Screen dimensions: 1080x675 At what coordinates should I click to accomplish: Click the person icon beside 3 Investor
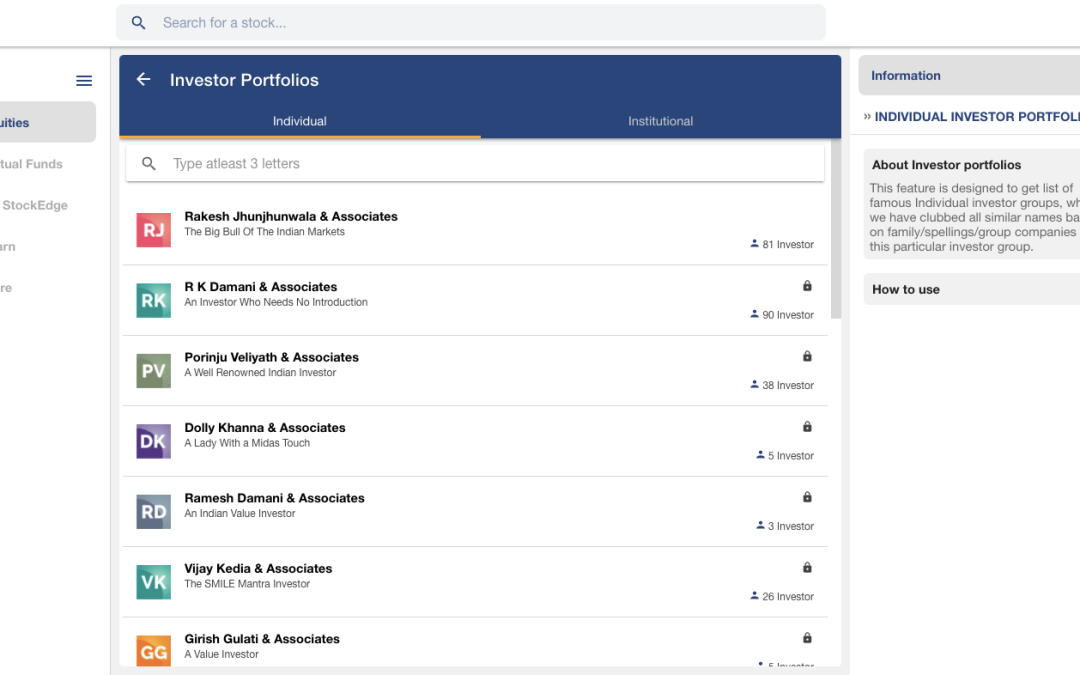click(760, 525)
